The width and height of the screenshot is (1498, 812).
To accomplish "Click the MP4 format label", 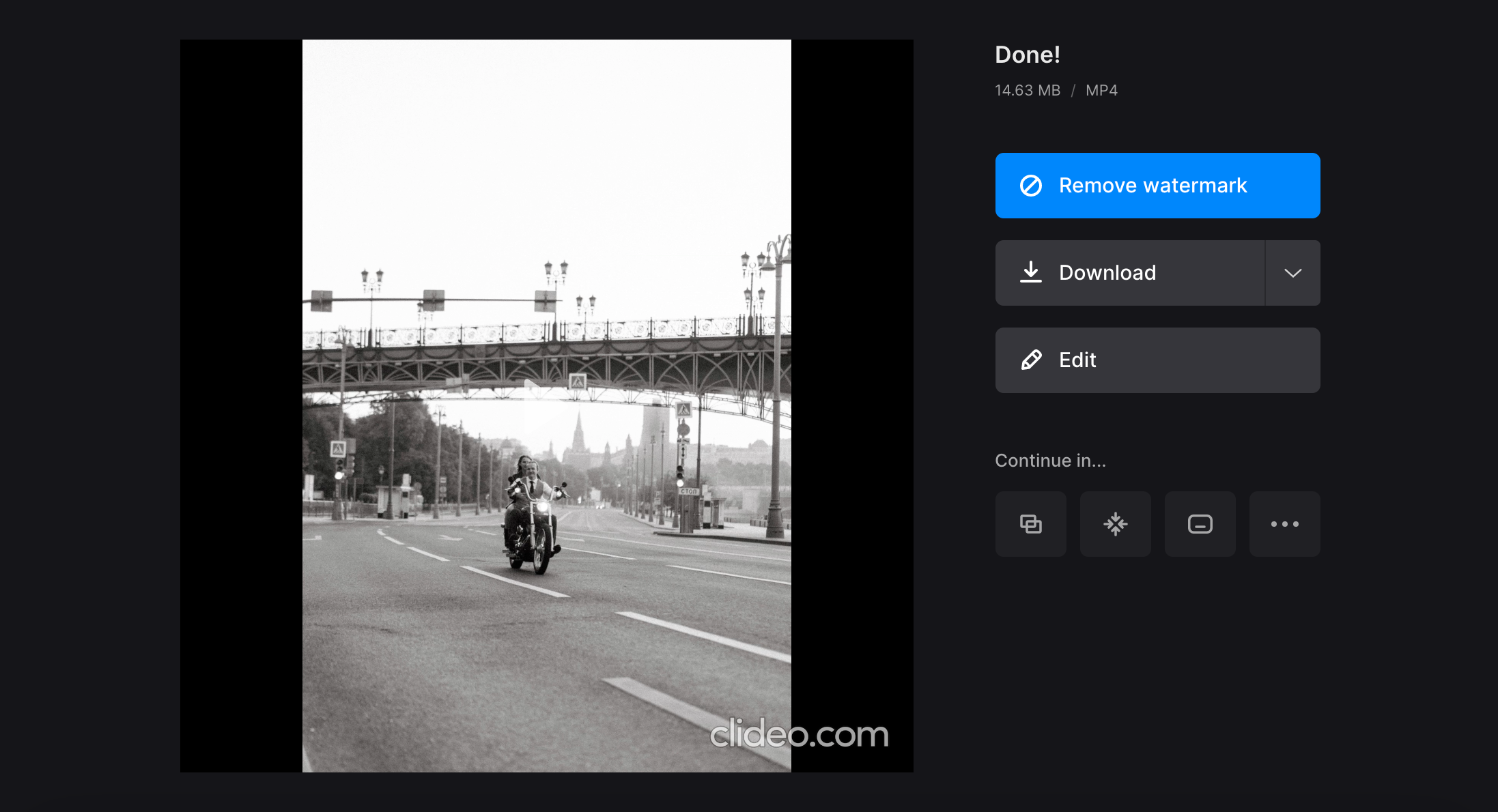I will point(1101,89).
